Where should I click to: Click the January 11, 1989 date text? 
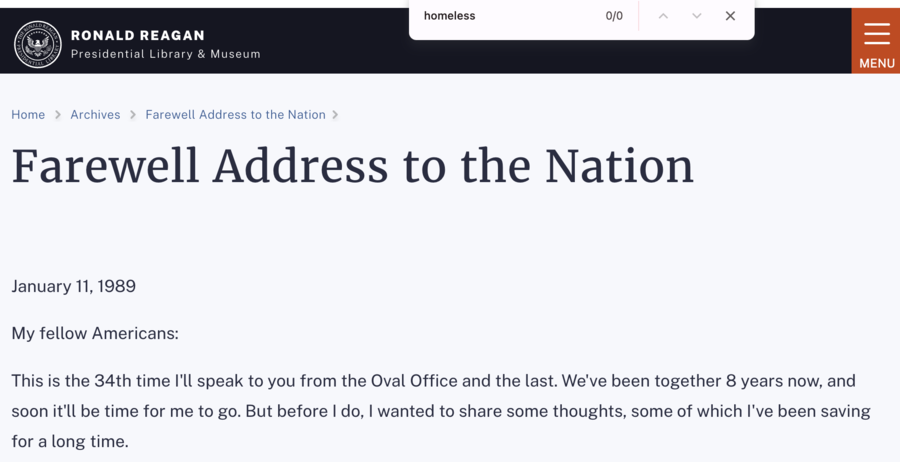73,286
